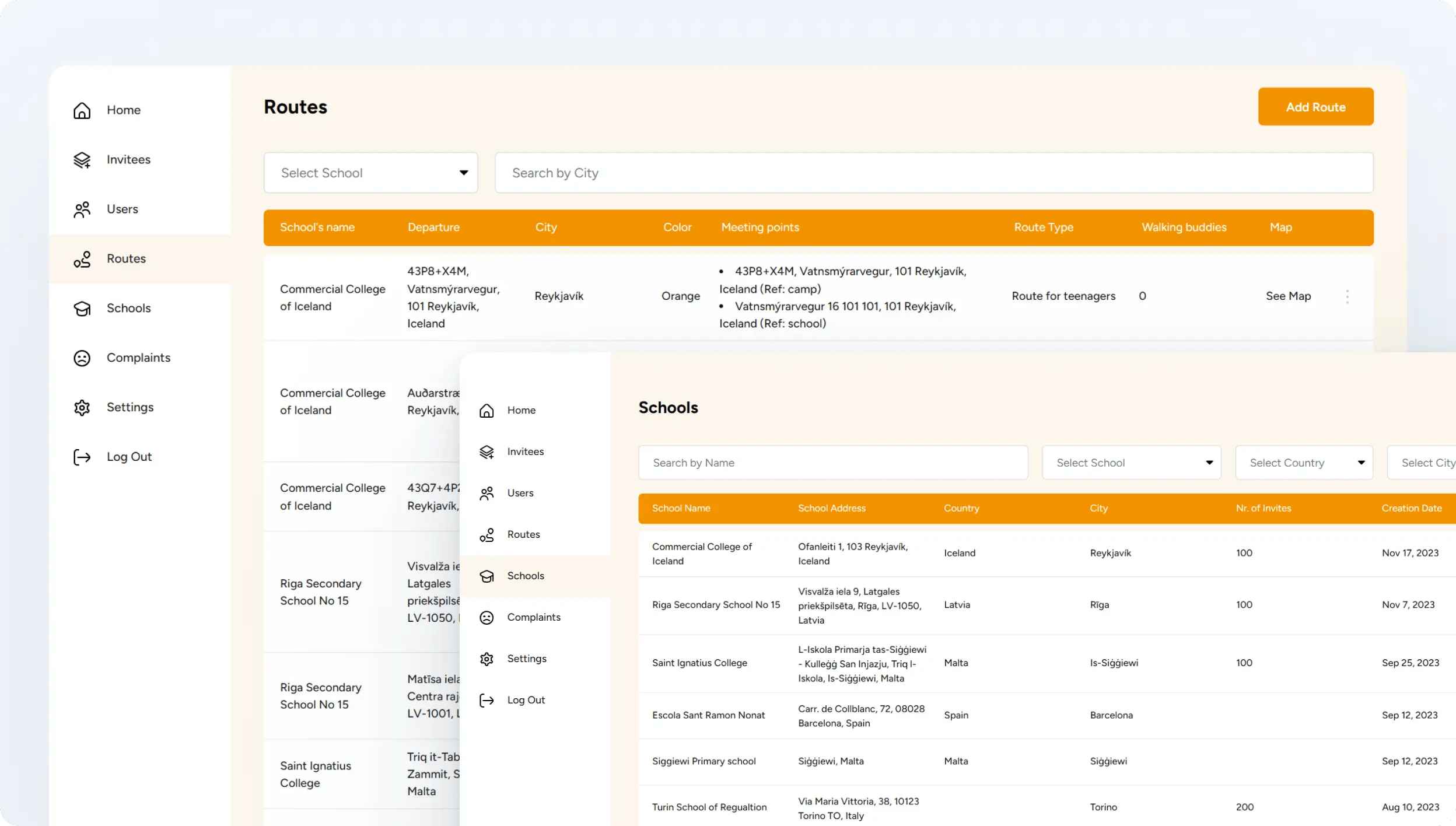Select the Home icon in the overlay menu
Screen dimensions: 1456x826
click(487, 410)
